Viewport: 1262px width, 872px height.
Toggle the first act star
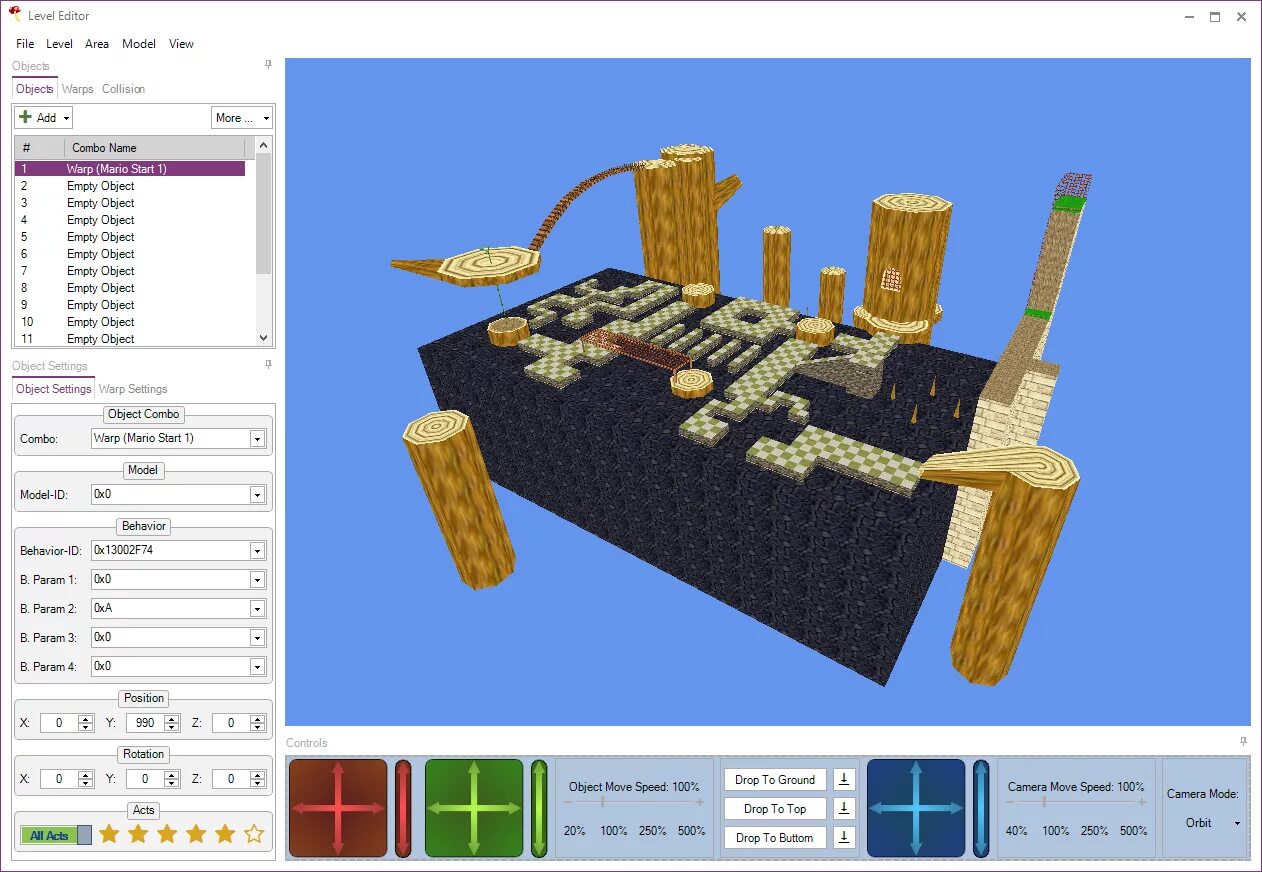point(109,833)
